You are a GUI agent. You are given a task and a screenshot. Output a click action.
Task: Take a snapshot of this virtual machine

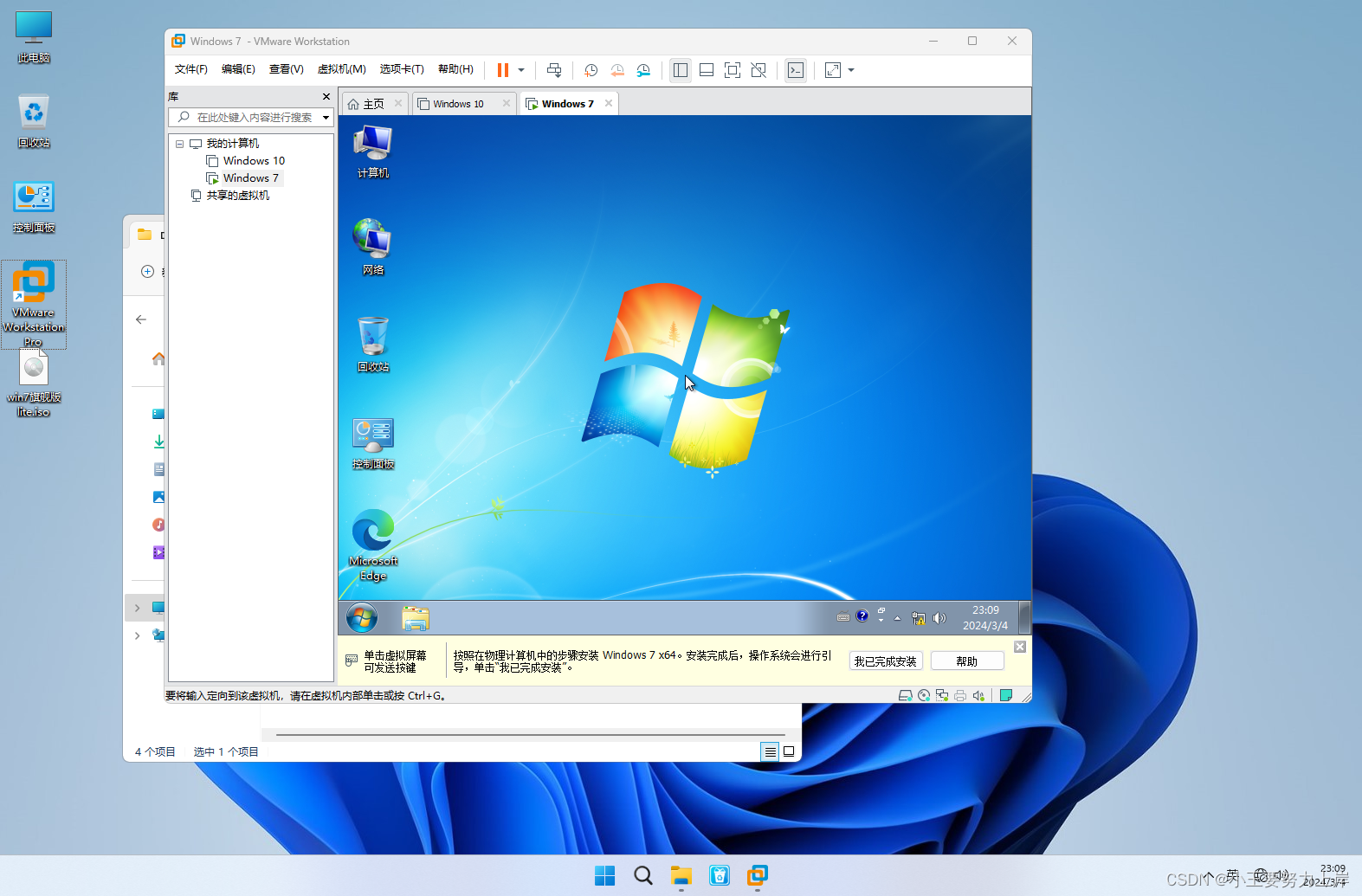click(591, 70)
